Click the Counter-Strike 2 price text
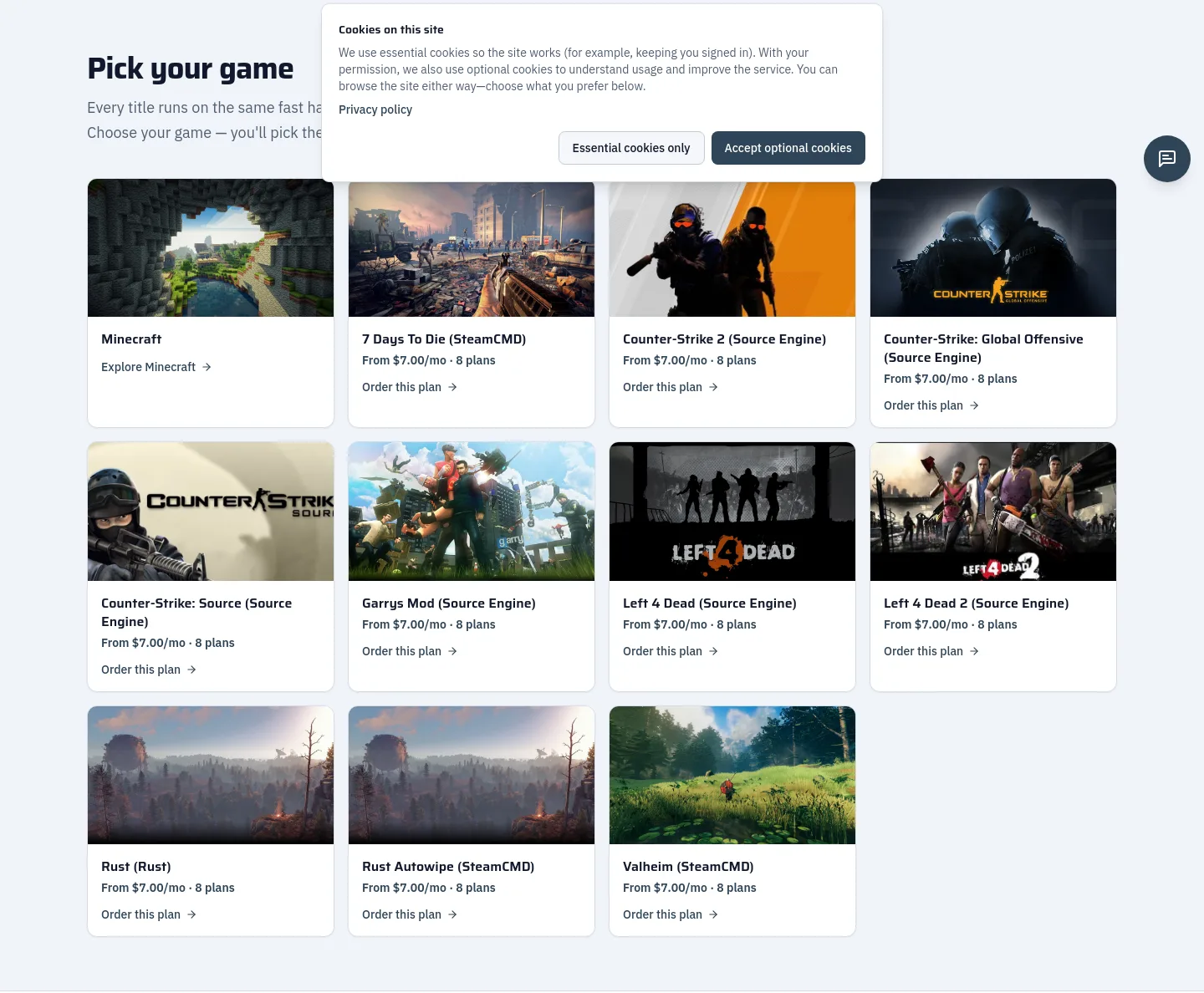Screen dimensions: 1204x993 [690, 360]
